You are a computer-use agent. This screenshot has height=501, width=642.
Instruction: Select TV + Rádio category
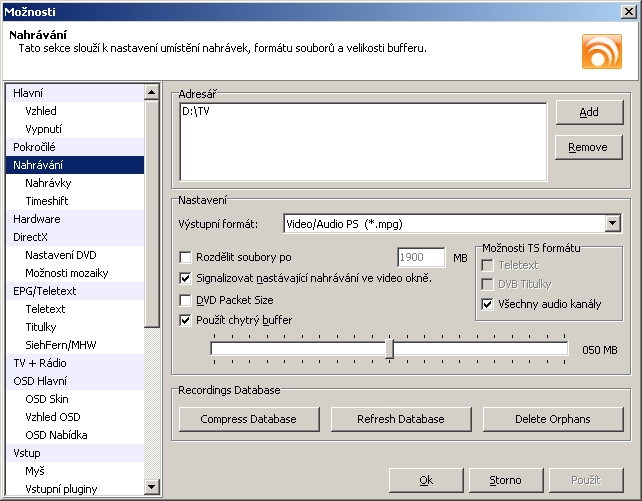coord(75,363)
